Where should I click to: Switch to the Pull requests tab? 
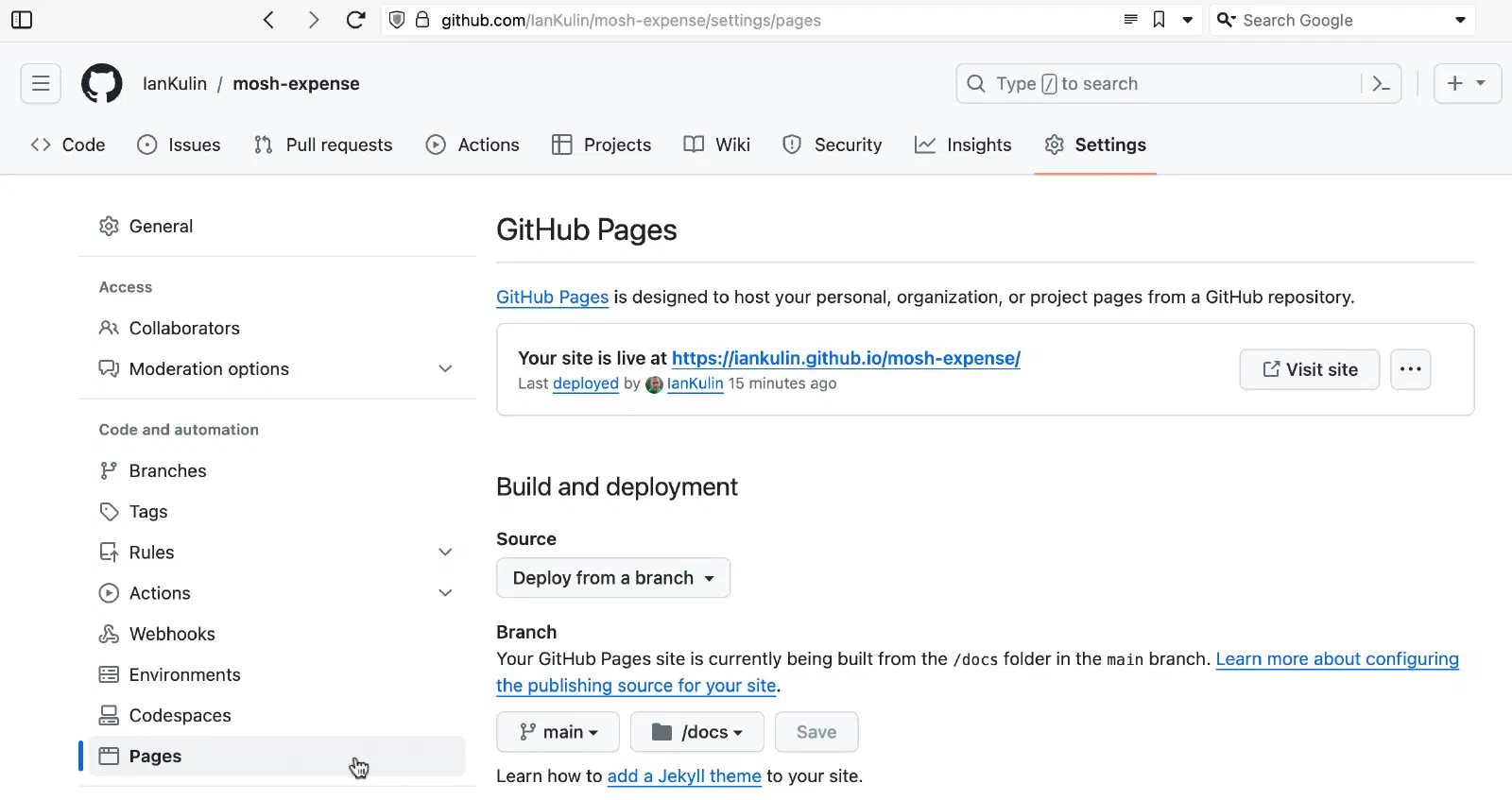[x=323, y=145]
